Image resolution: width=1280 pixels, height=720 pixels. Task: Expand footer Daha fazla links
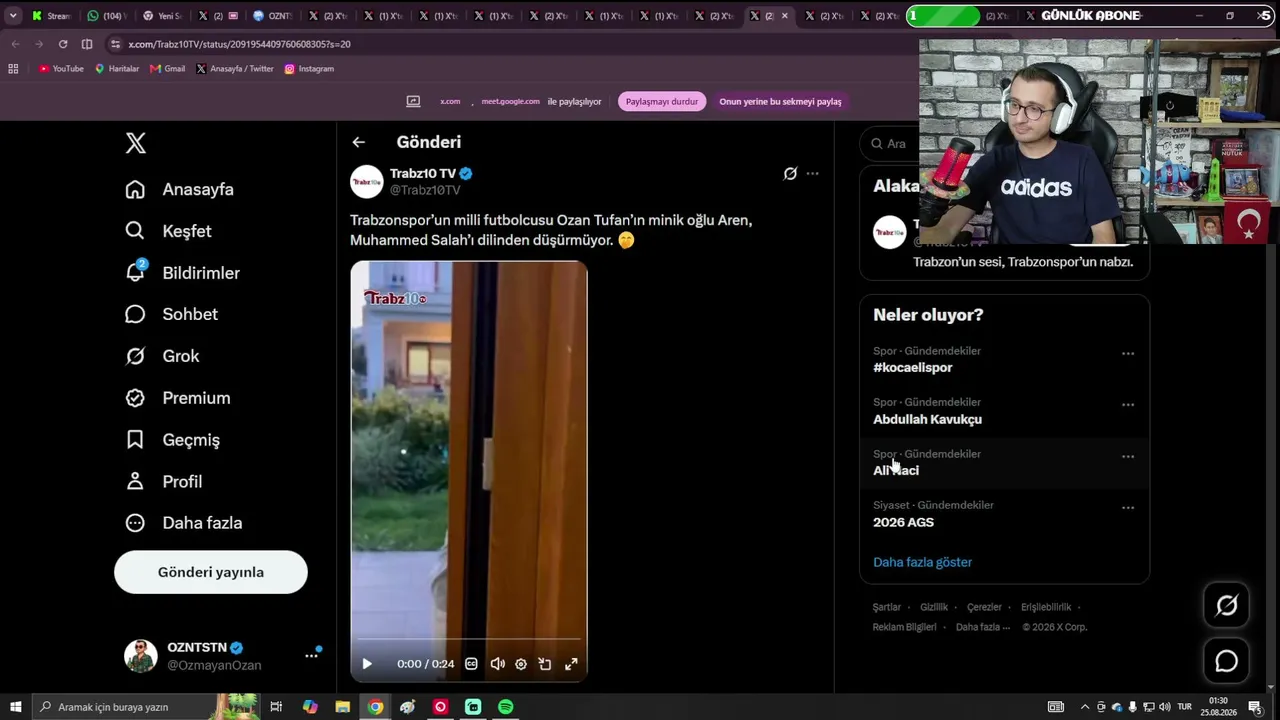pos(983,627)
